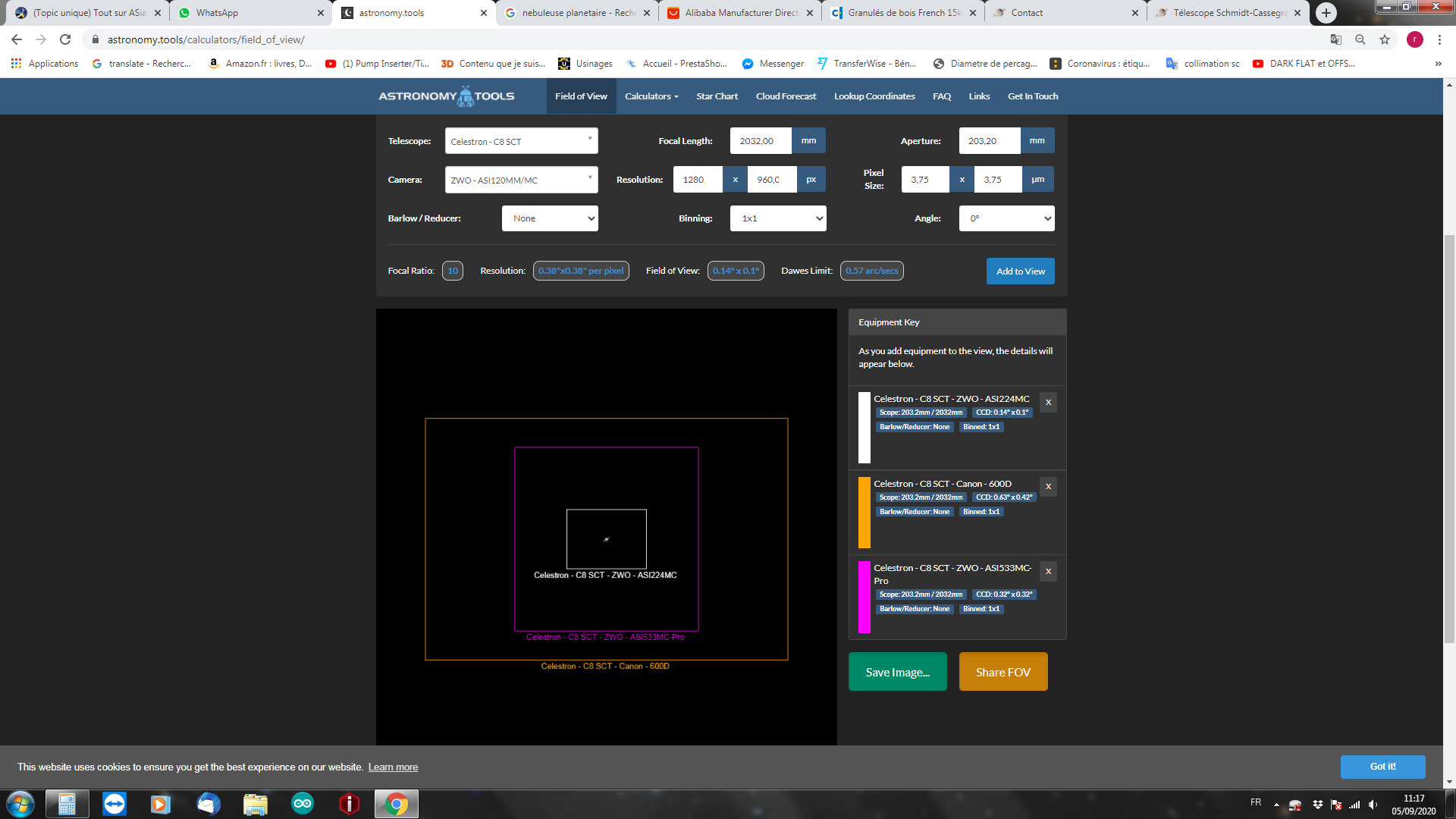Open the Barlow / Reducer dropdown
Viewport: 1456px width, 819px height.
pyautogui.click(x=550, y=218)
